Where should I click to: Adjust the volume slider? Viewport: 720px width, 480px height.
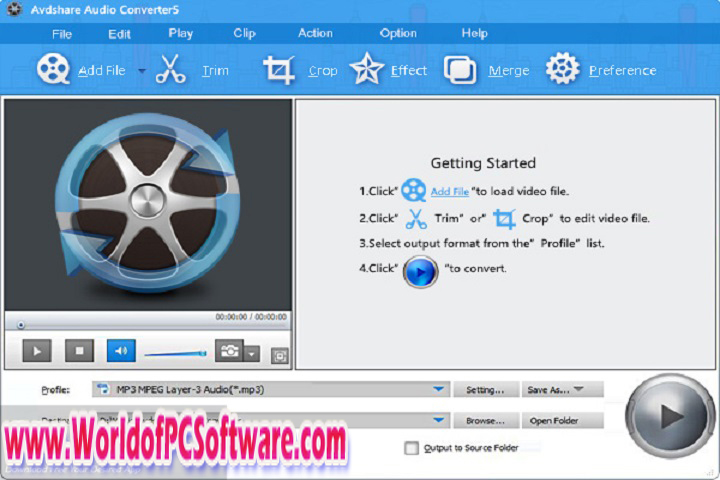pos(175,353)
